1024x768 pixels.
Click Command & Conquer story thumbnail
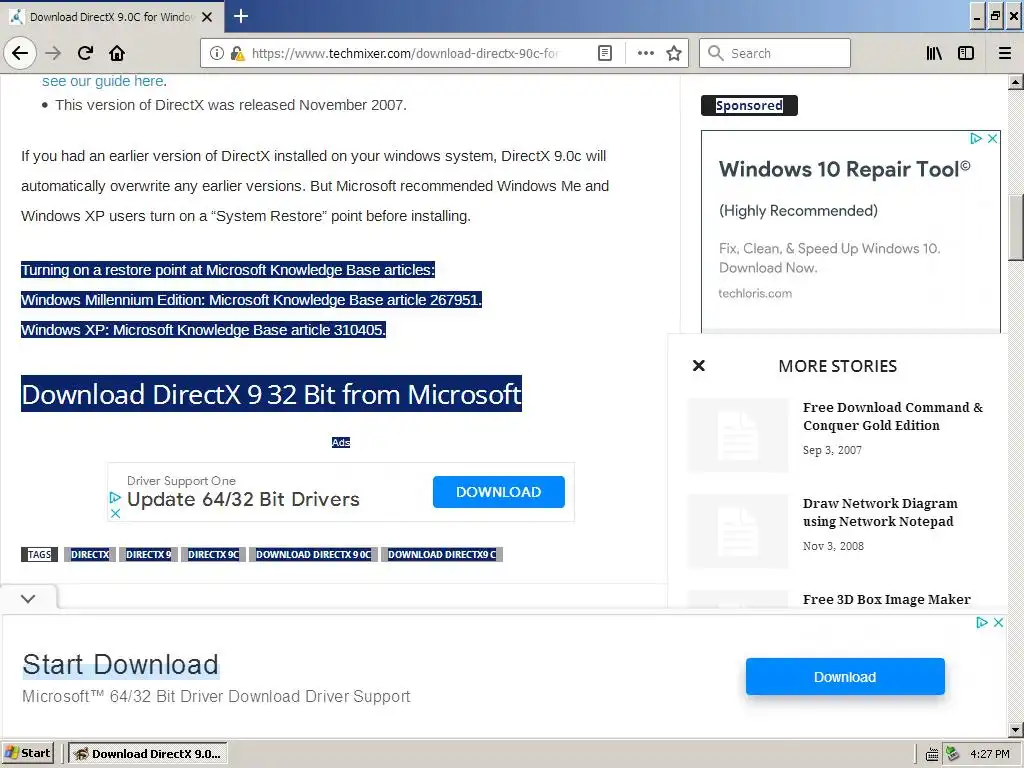pyautogui.click(x=738, y=435)
